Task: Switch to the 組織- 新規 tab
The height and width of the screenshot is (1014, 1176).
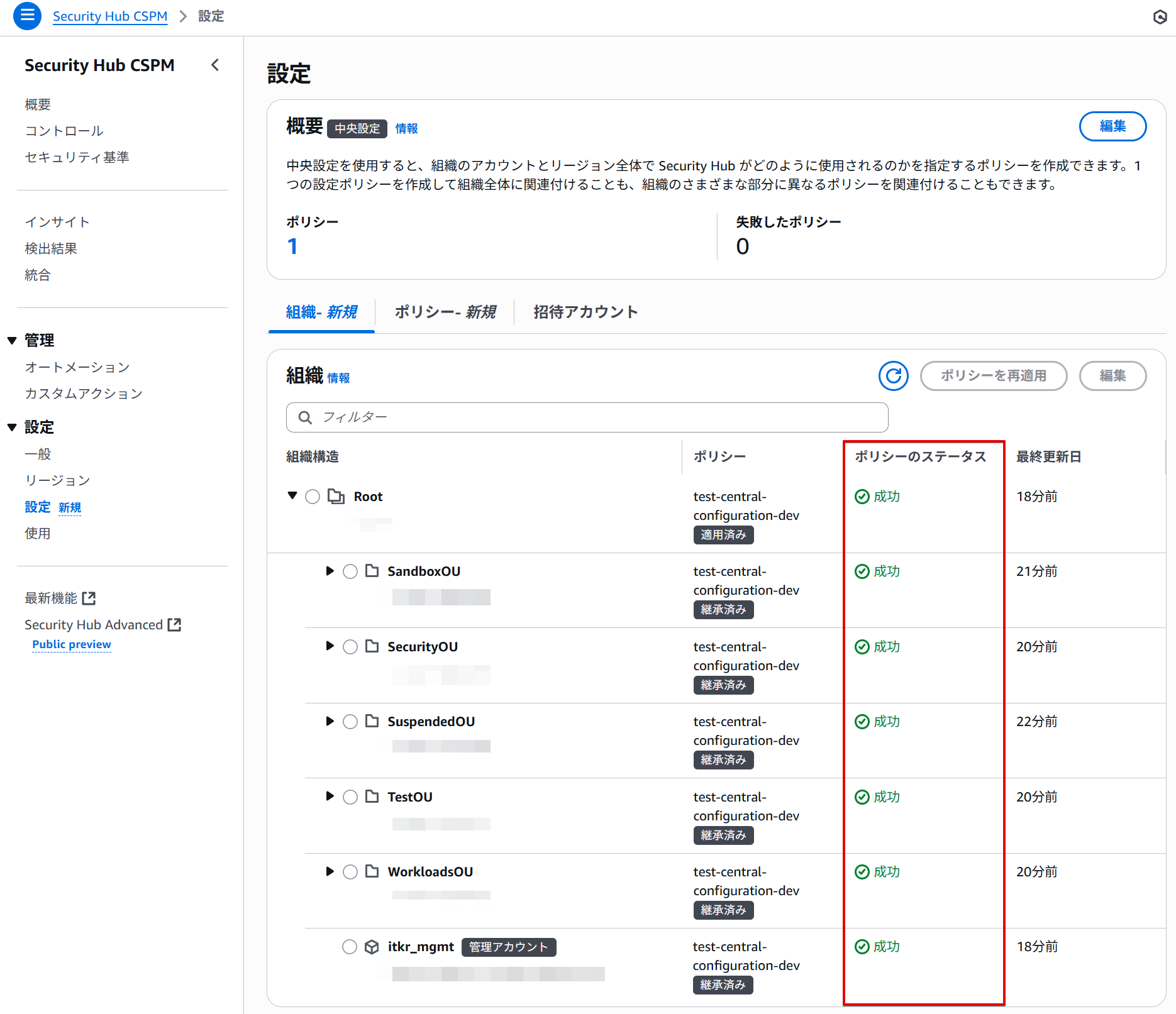Action: tap(321, 312)
